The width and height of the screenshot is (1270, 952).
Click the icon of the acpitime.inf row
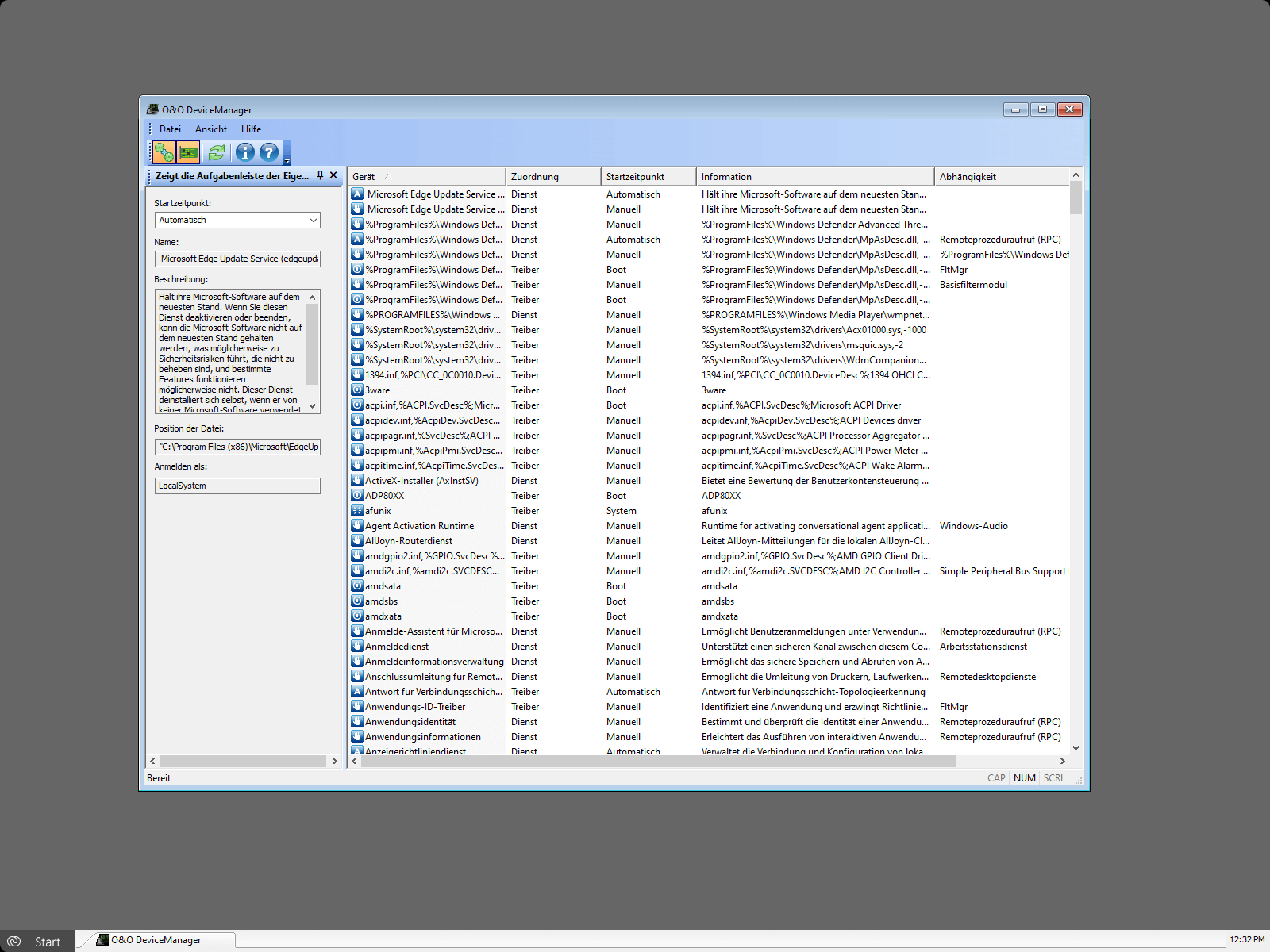click(x=357, y=465)
